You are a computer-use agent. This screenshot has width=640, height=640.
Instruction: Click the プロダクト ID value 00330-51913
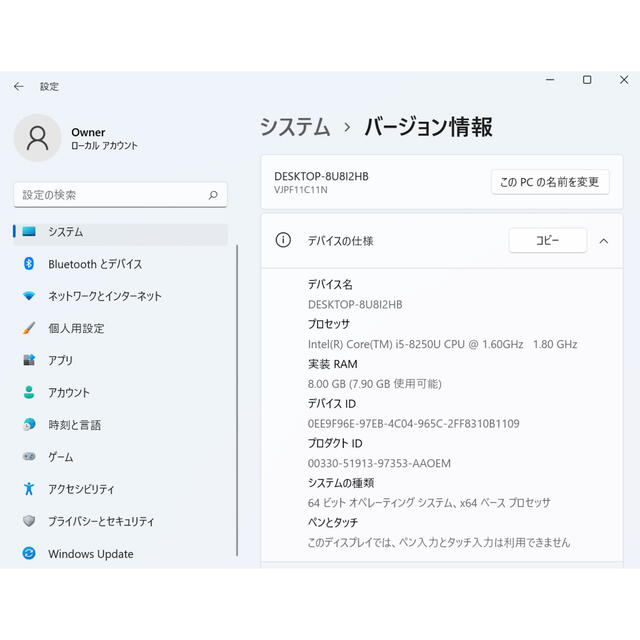point(379,463)
